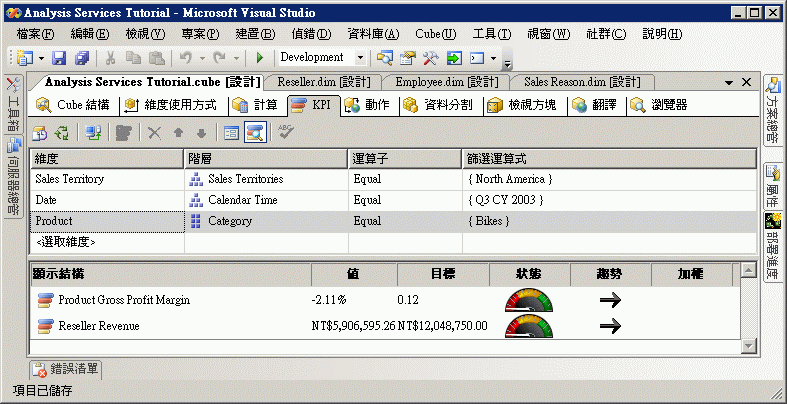Click the green arrow Start Page icon

tap(454, 58)
